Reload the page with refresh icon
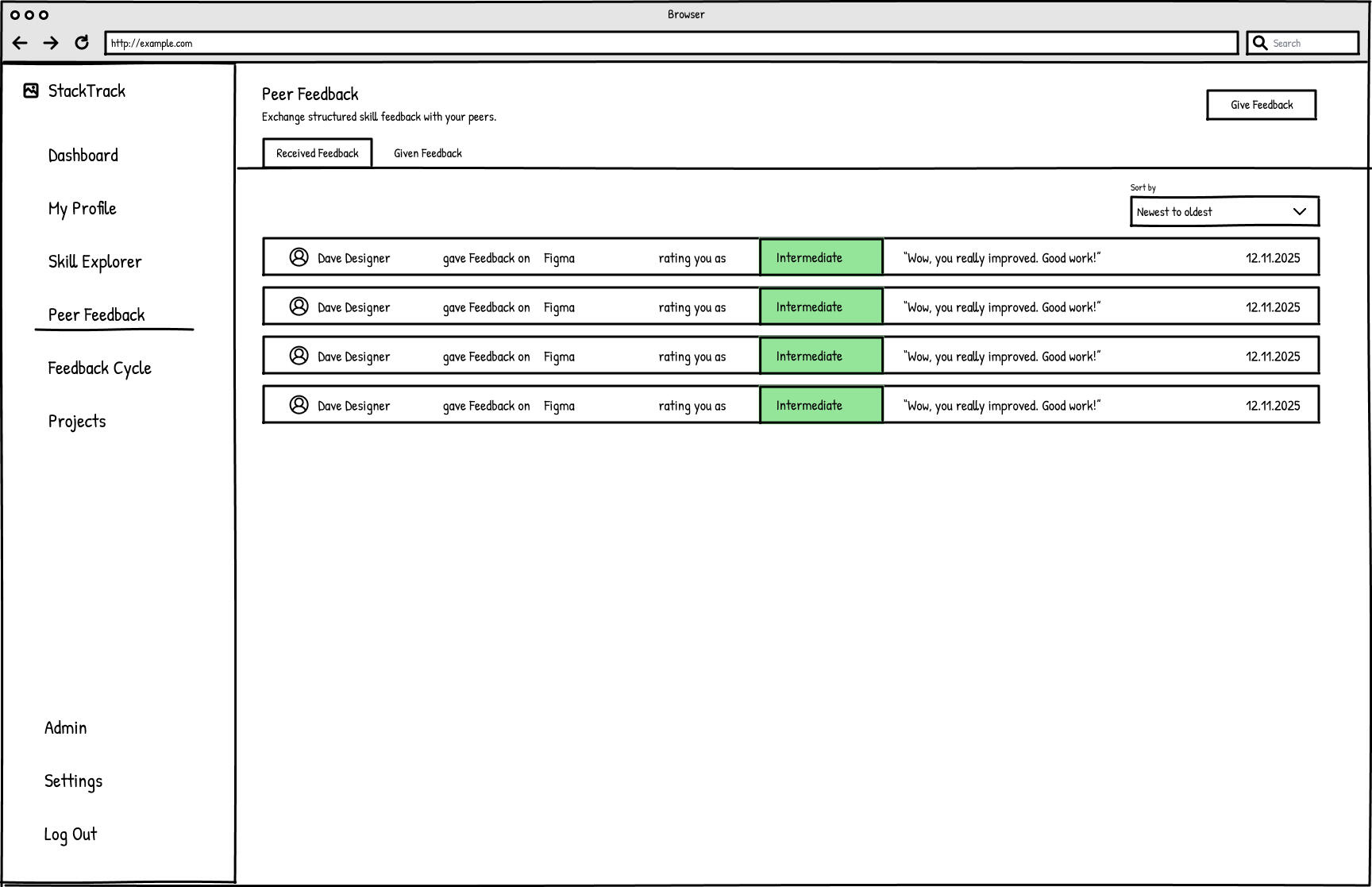 (x=81, y=43)
